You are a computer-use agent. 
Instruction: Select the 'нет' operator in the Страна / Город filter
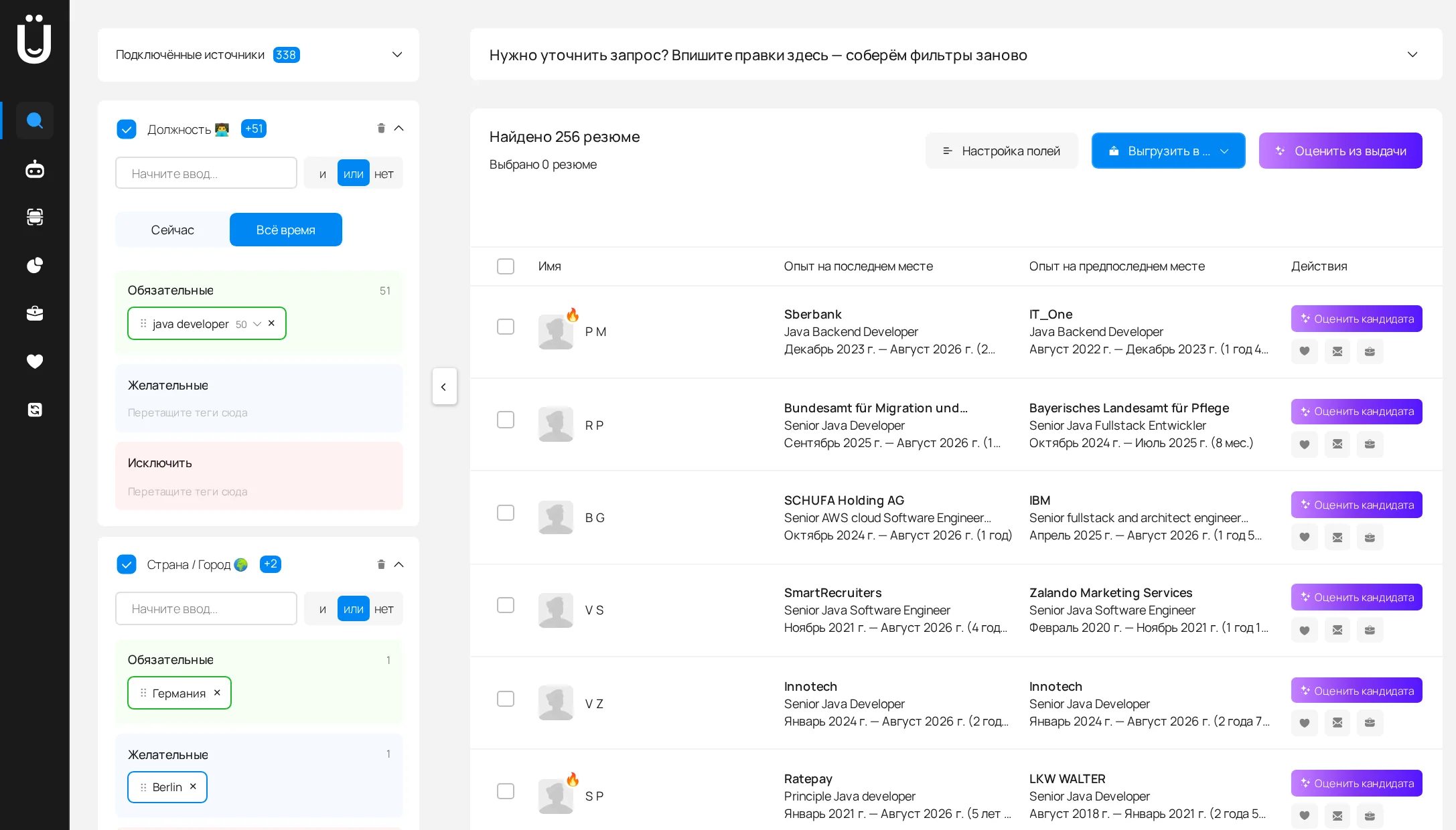coord(384,609)
